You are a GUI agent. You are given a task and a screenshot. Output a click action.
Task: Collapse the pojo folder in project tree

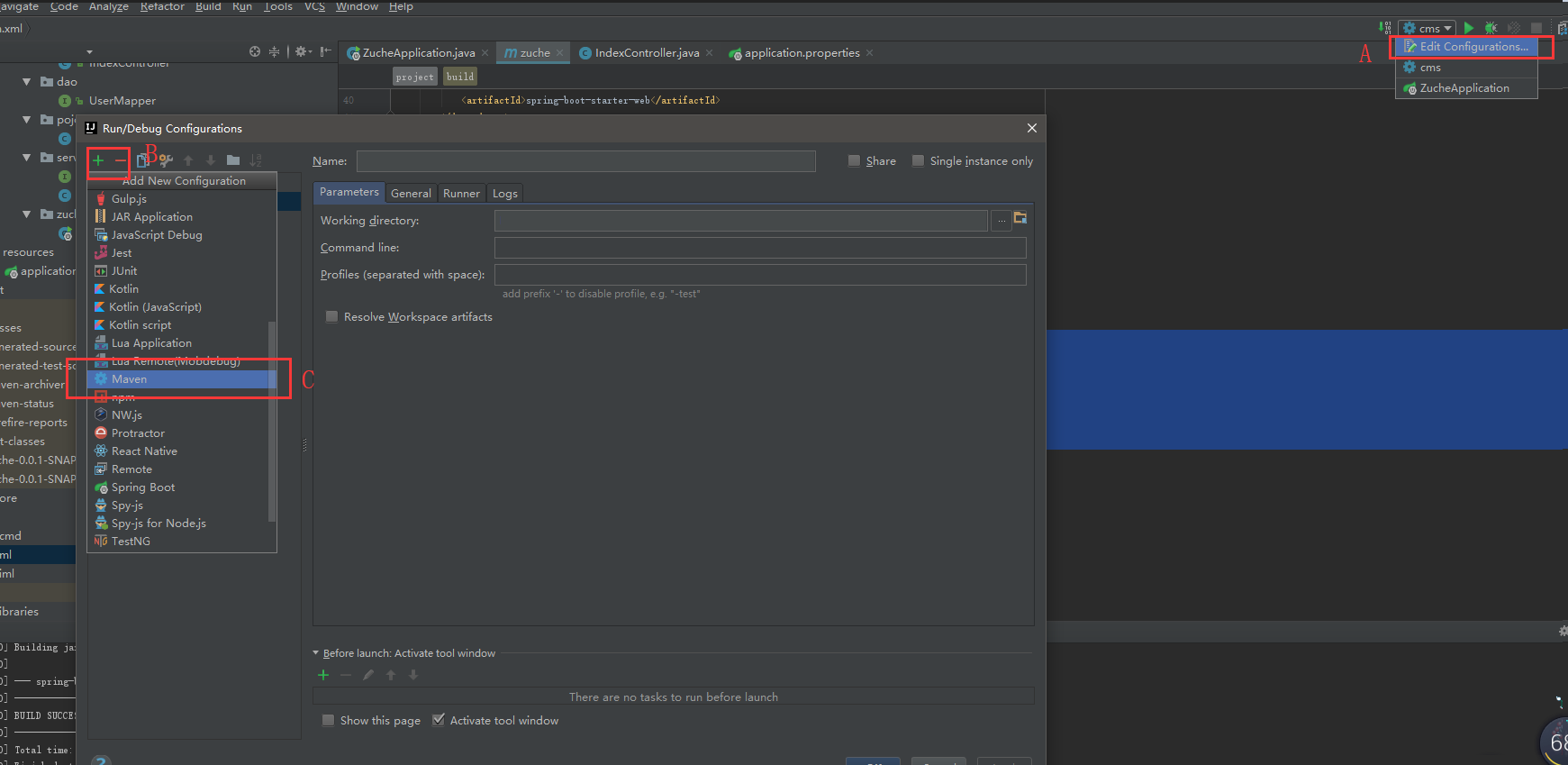pos(27,120)
